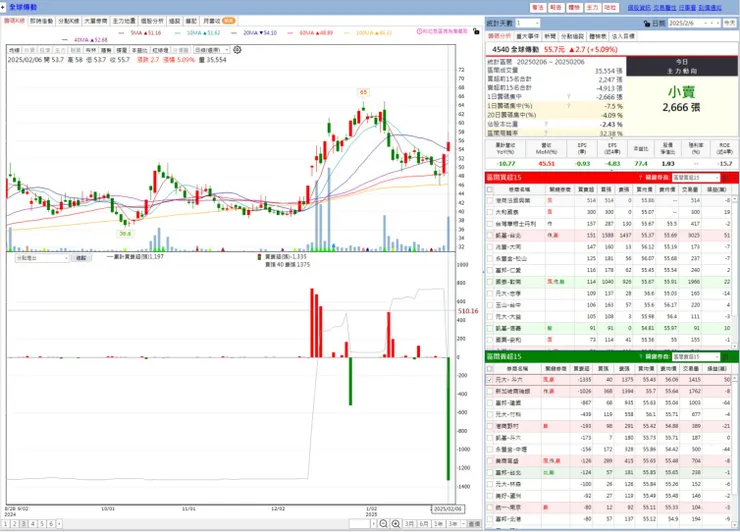Sort by 交易量 column in 區間買超15 table
This screenshot has width=740, height=532.
(x=690, y=189)
